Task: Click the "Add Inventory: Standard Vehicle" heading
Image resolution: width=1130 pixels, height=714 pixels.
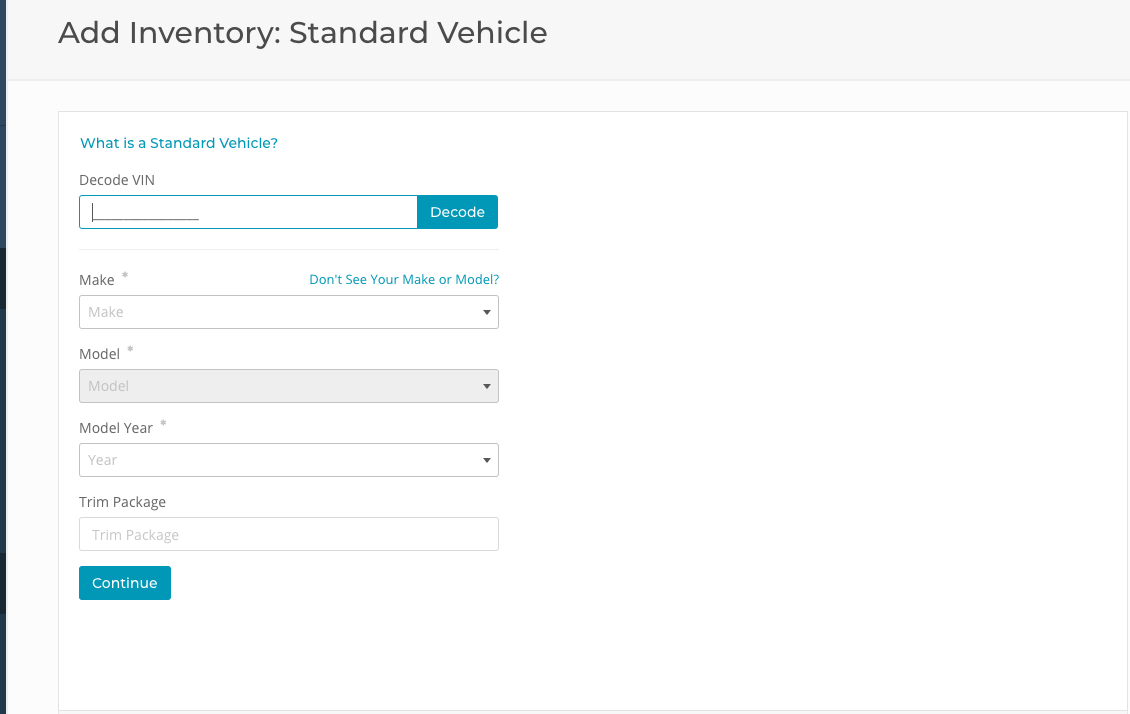Action: [303, 33]
